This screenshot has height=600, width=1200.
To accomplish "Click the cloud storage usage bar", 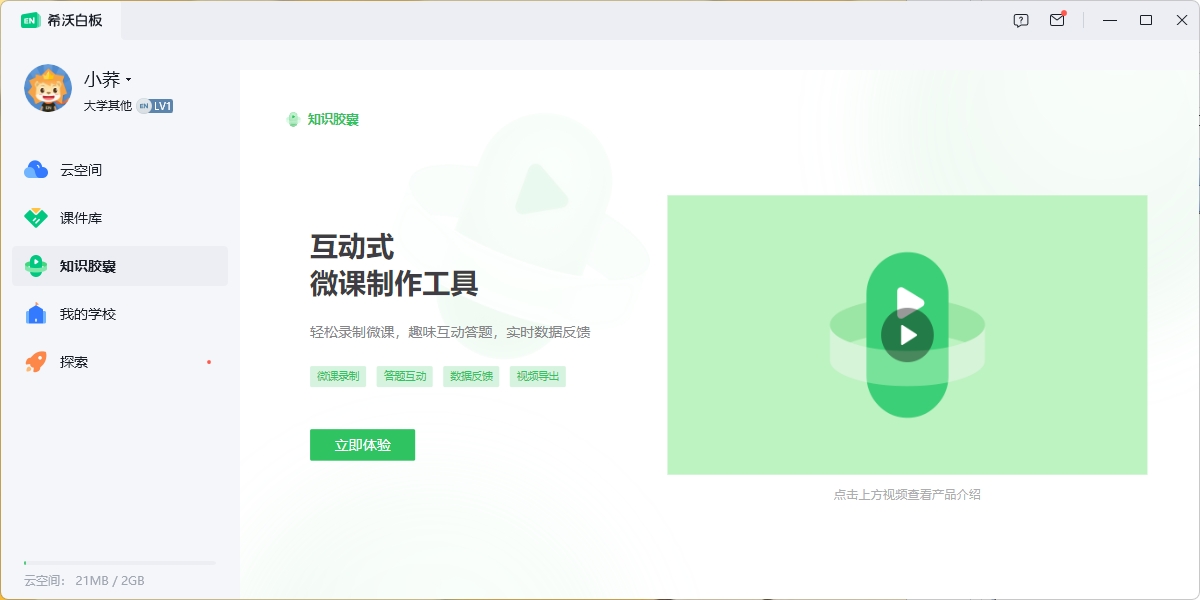I will [x=119, y=564].
